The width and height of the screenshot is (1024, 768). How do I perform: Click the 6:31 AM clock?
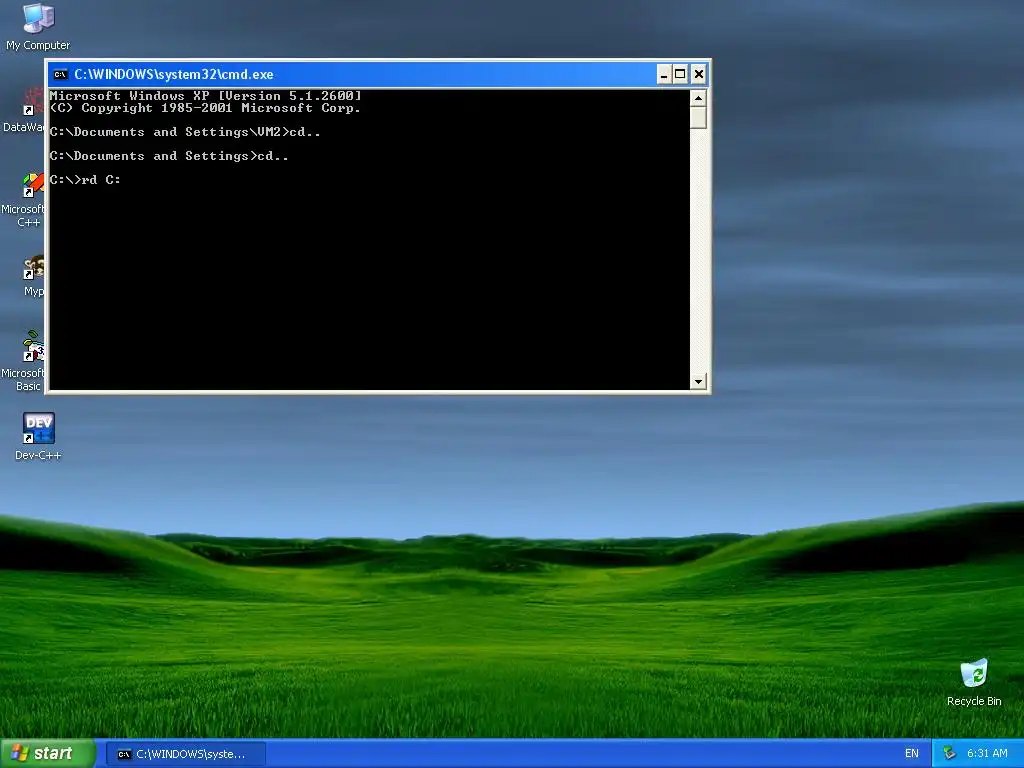coord(987,753)
